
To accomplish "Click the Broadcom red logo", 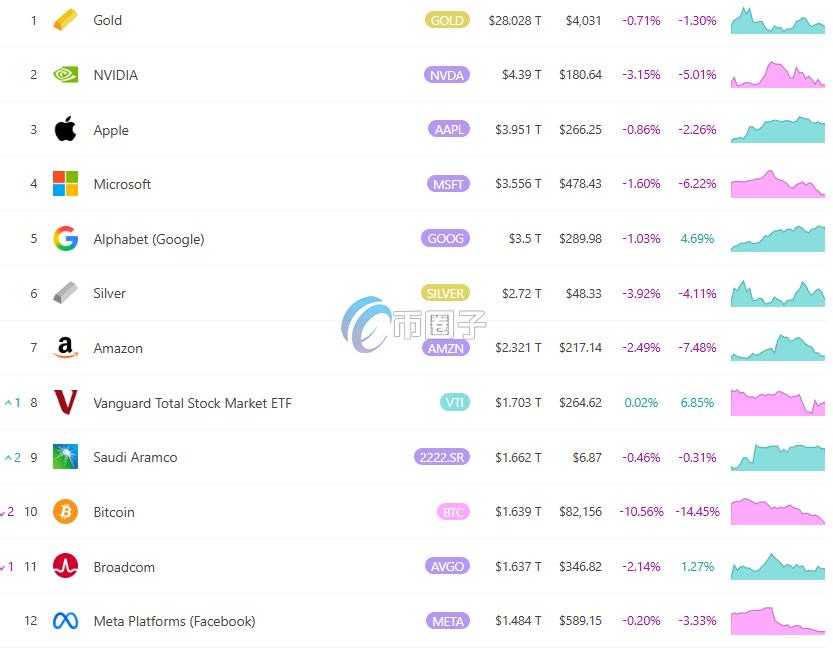I will click(65, 567).
